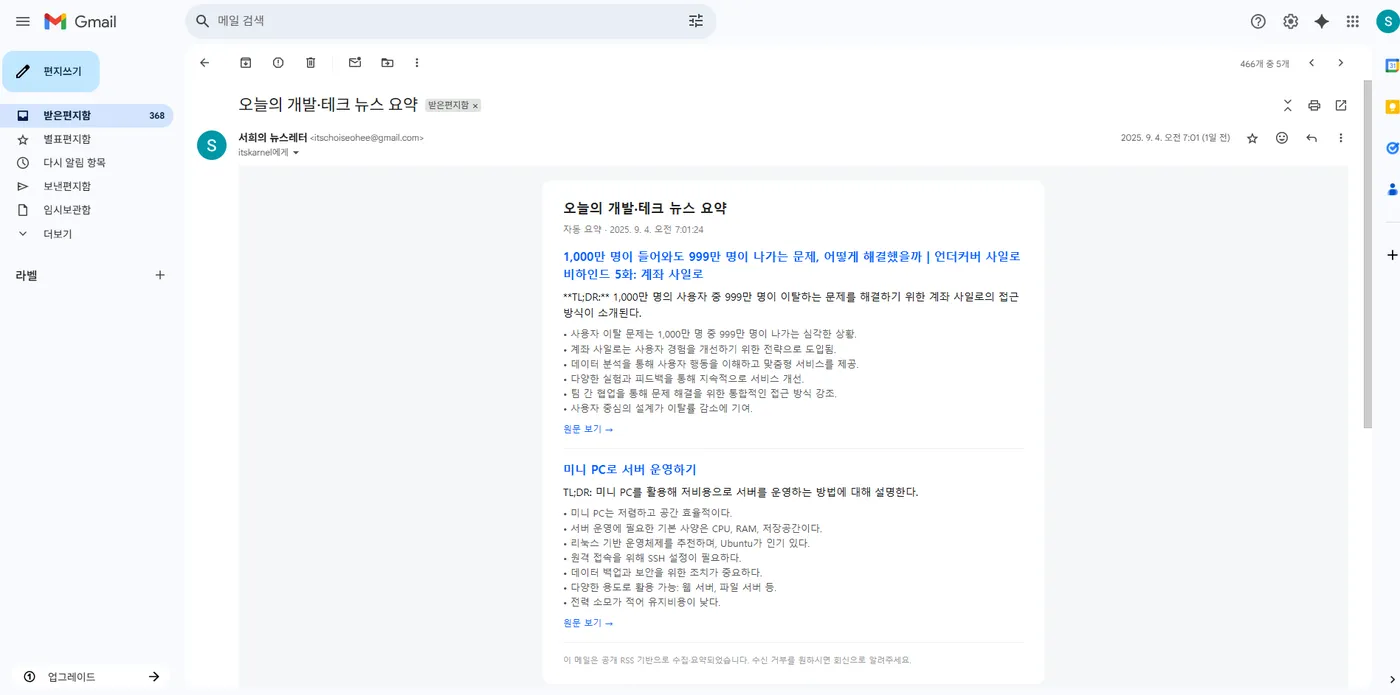This screenshot has width=1400, height=695.
Task: Star this message
Action: [1252, 138]
